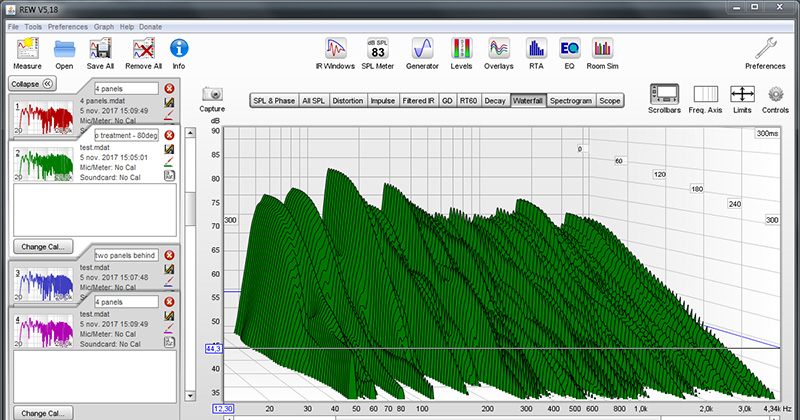The image size is (800, 420).
Task: Open the SPL Meter
Action: (378, 48)
